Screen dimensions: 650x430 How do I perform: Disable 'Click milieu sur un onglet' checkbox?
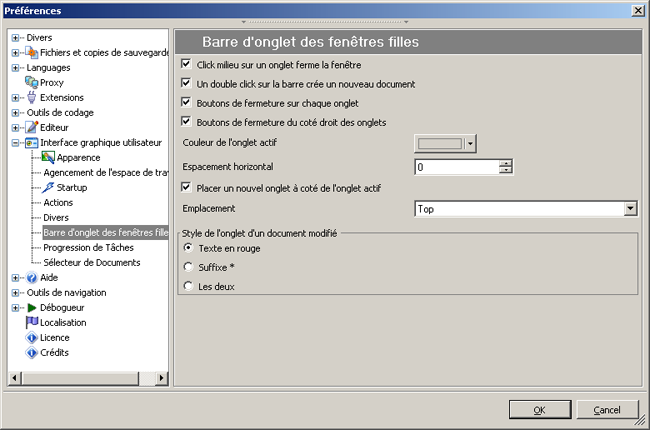[186, 65]
